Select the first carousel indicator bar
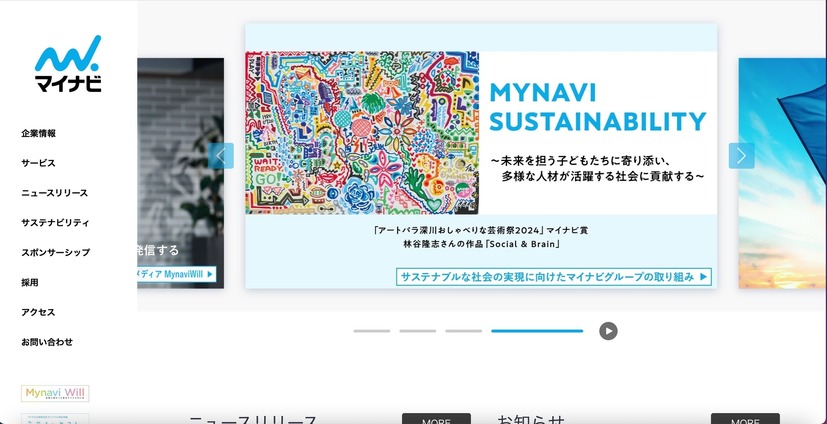 point(372,331)
